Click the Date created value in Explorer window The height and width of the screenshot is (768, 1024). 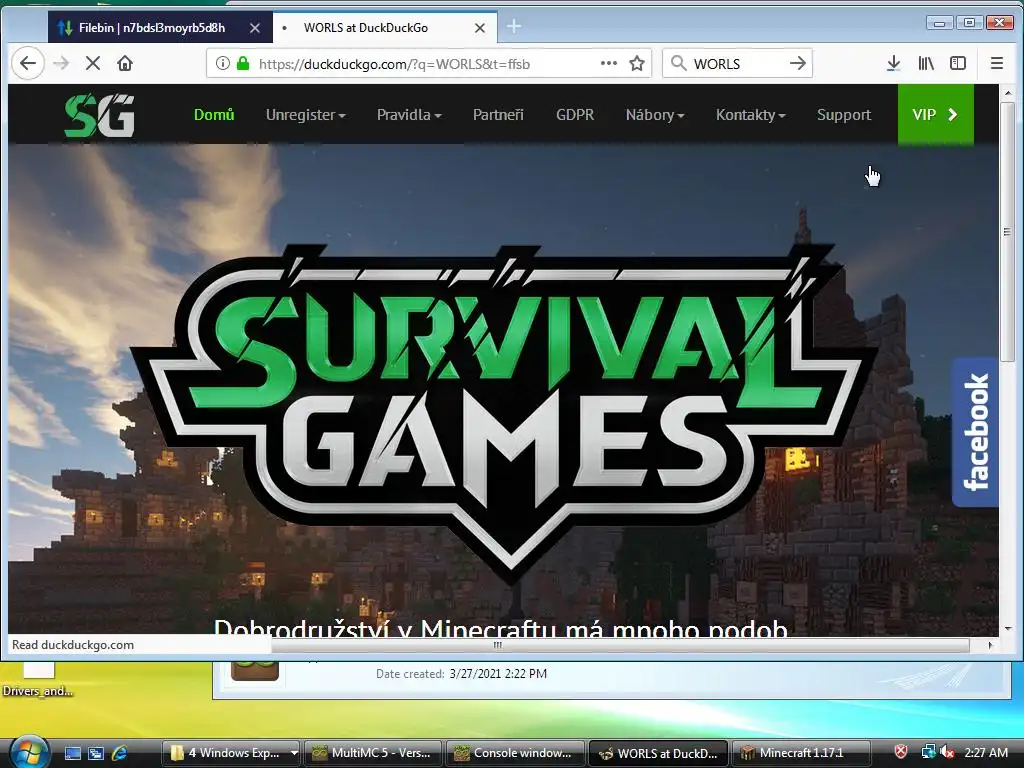[498, 674]
